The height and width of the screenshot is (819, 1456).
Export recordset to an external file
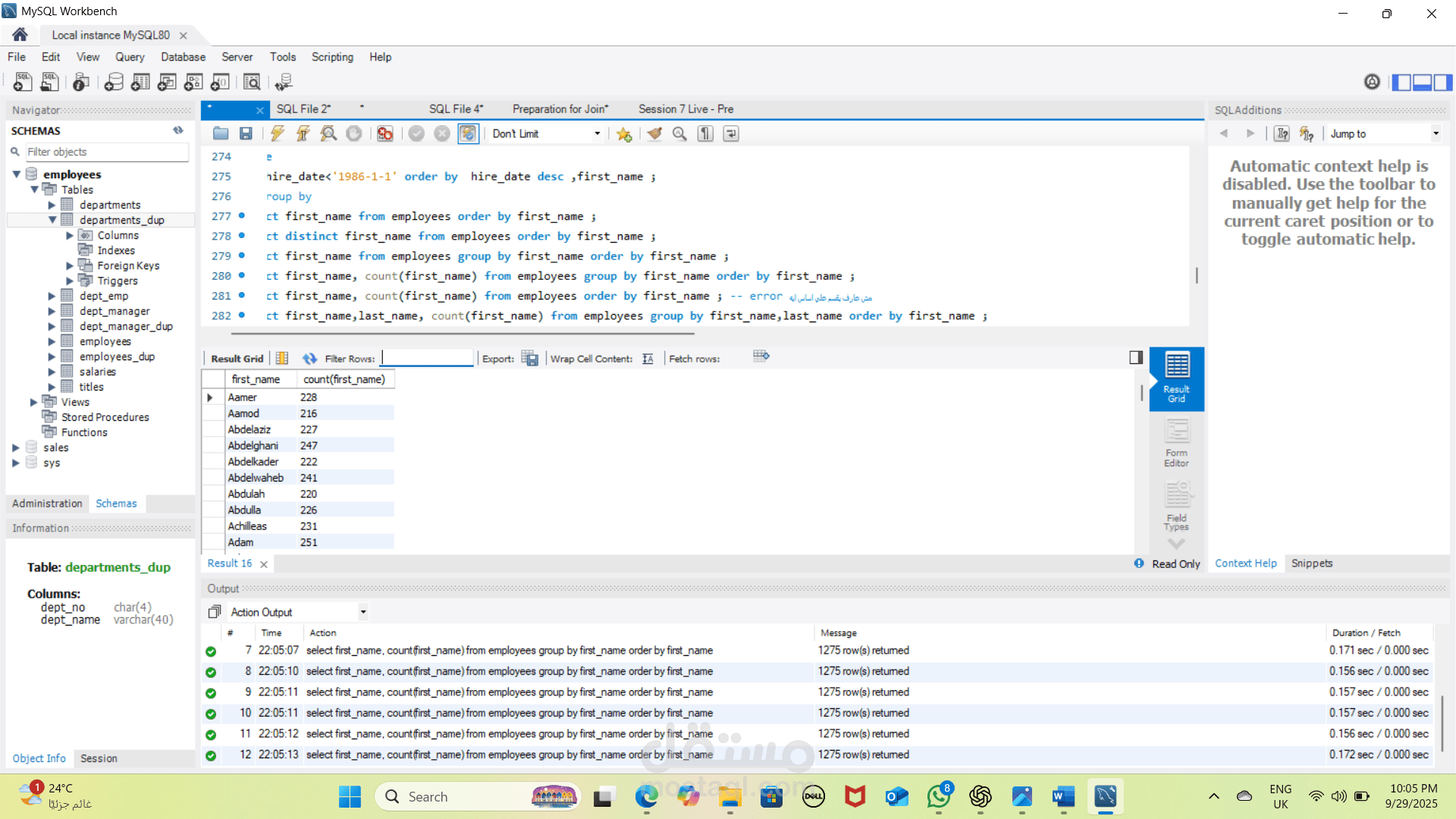tap(530, 359)
